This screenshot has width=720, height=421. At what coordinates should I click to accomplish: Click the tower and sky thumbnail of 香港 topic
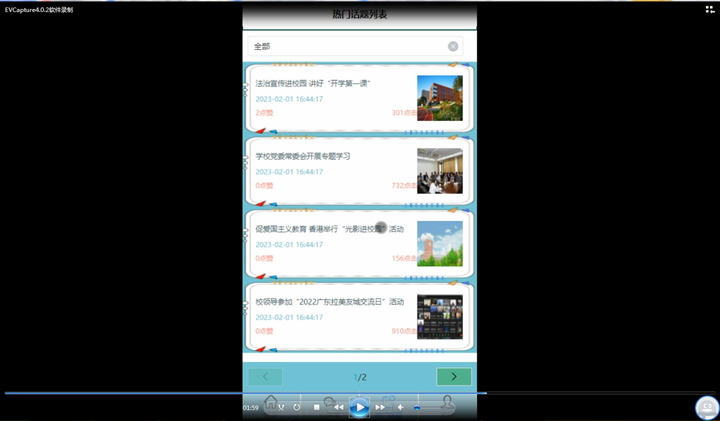(439, 244)
